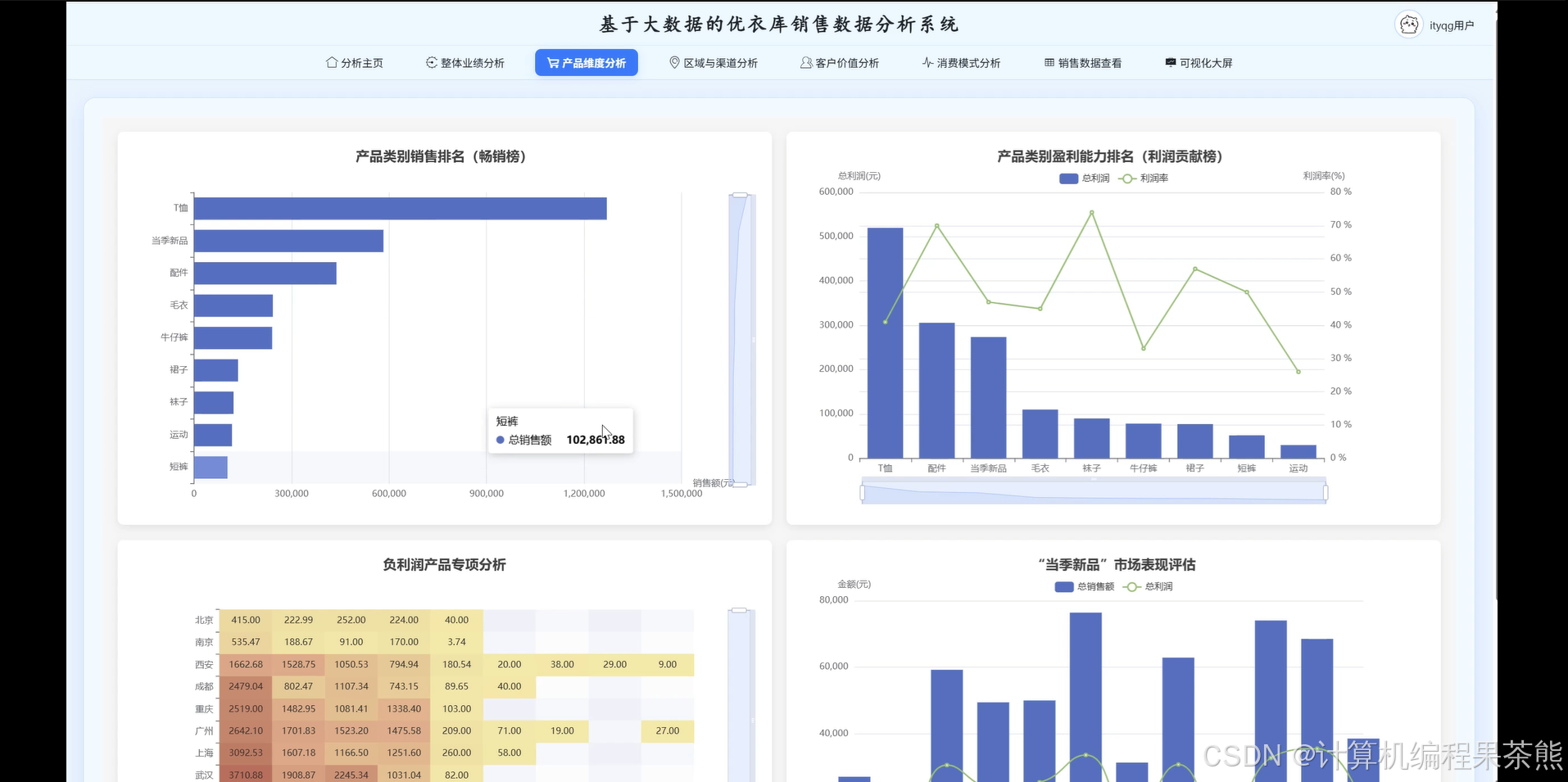The height and width of the screenshot is (782, 1568).
Task: Click the 袜子 bar in sales ranking
Action: 214,403
